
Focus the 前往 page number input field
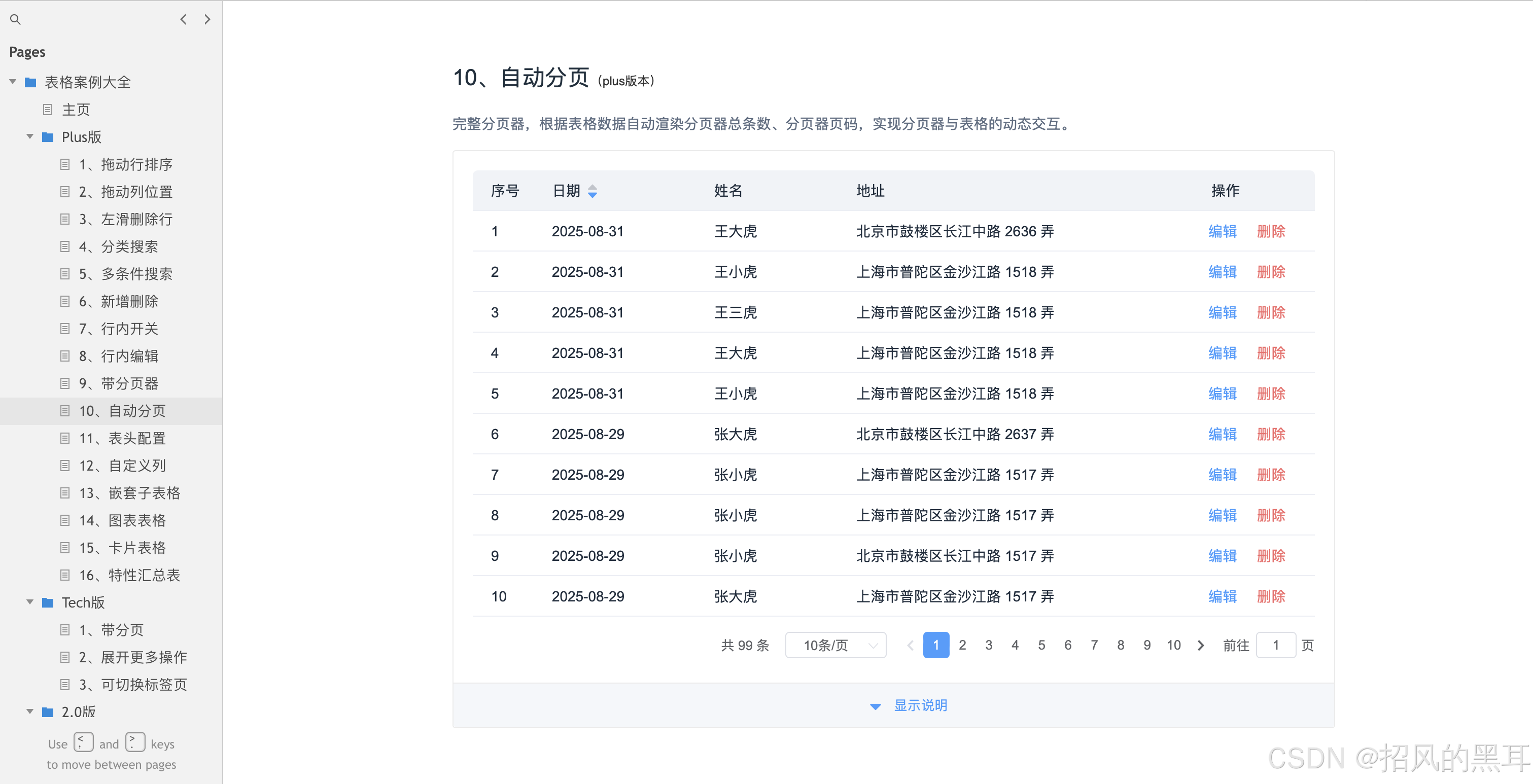(1276, 646)
